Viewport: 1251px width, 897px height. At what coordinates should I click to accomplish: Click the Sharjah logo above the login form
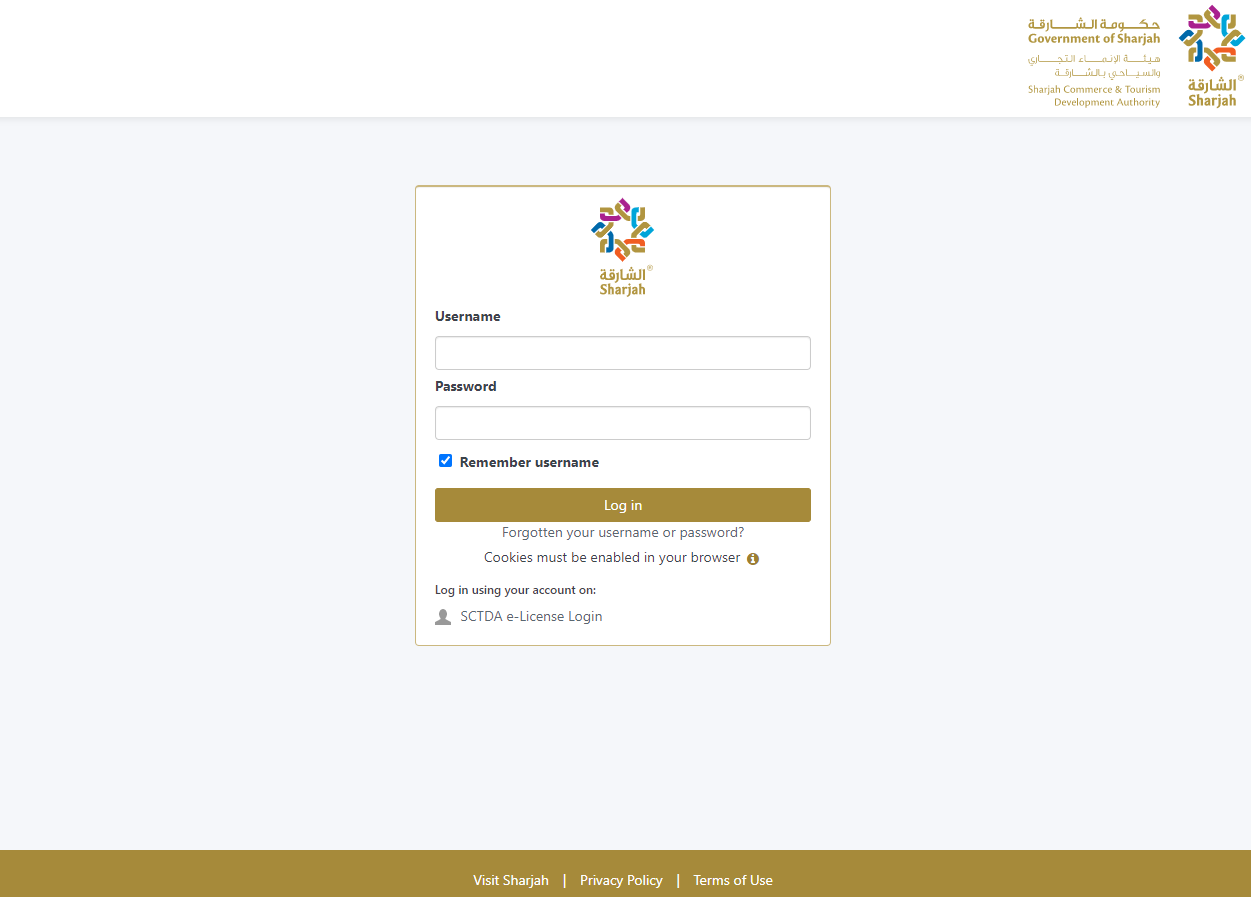tap(622, 246)
